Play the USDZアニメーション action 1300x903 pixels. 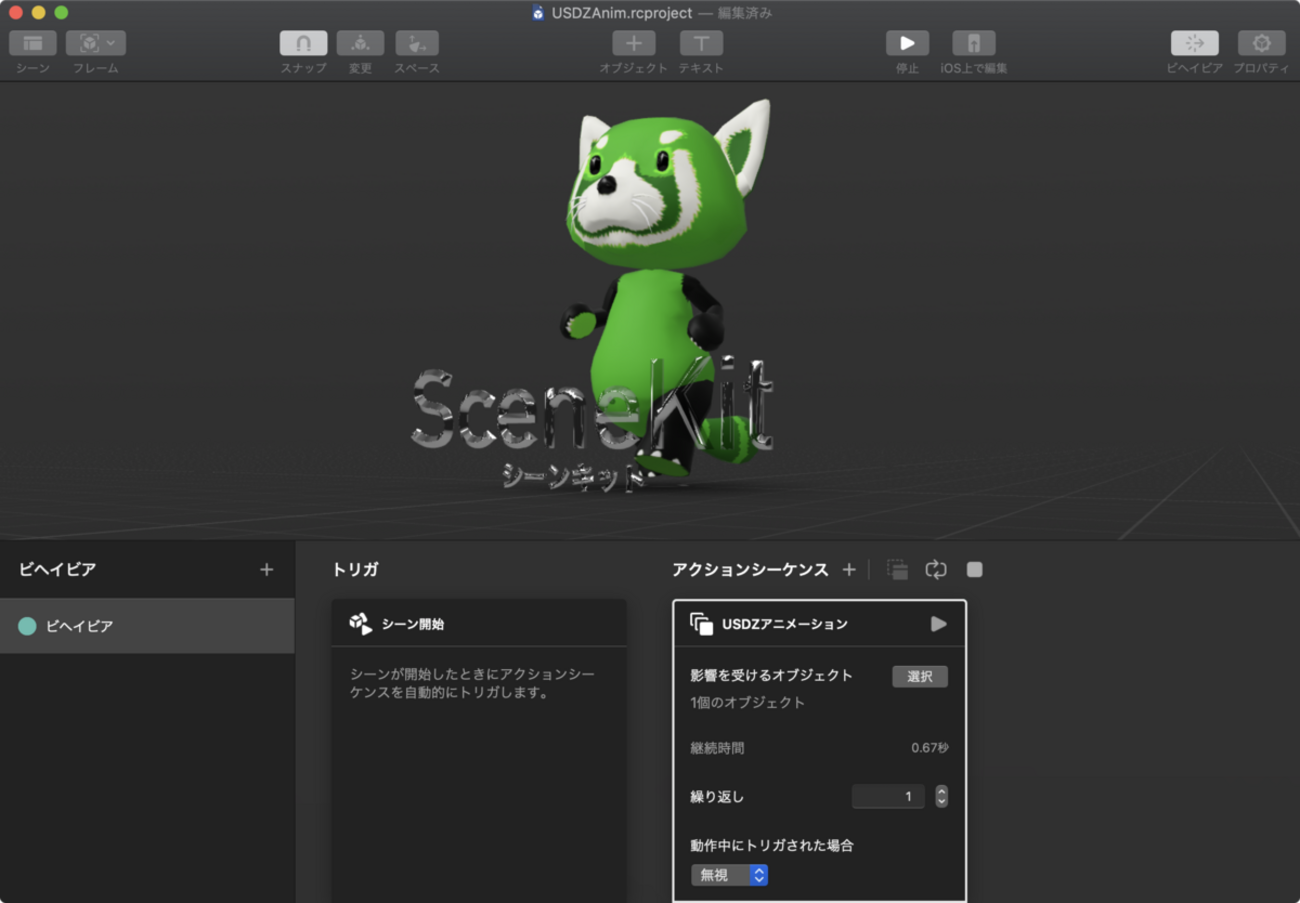pos(938,624)
